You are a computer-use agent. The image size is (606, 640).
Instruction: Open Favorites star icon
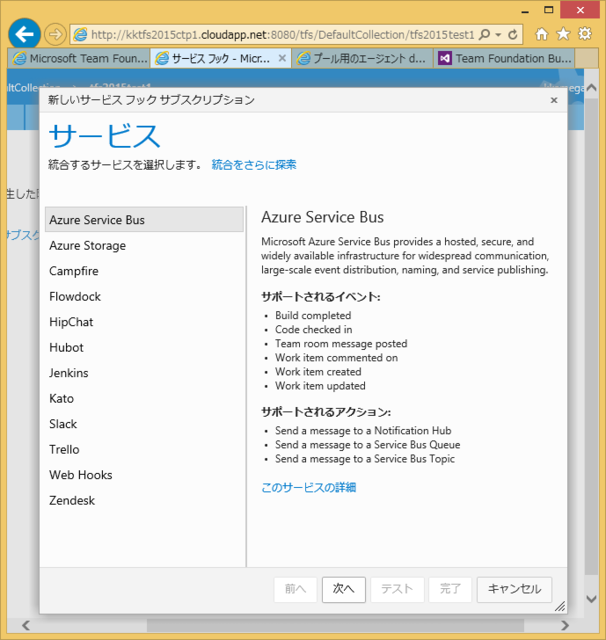563,34
